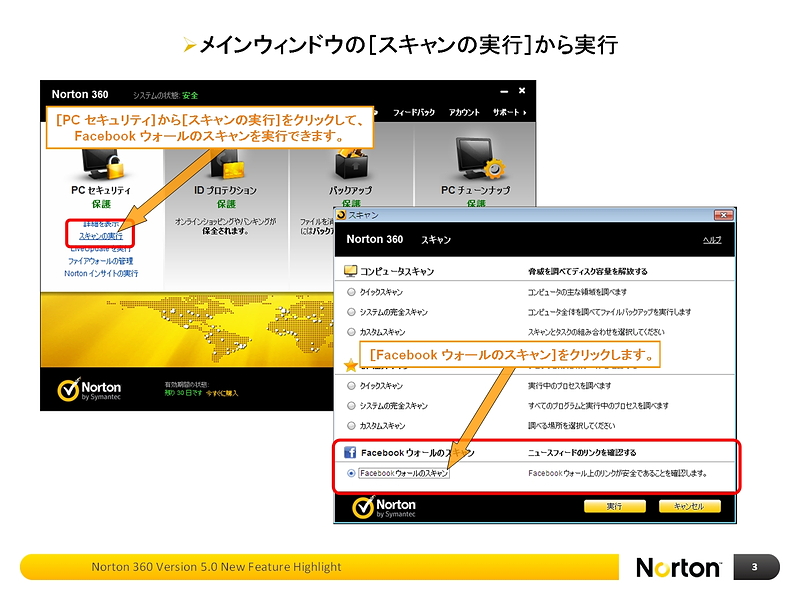Click the ニュースフィードのリンクを確認する text

pos(582,453)
